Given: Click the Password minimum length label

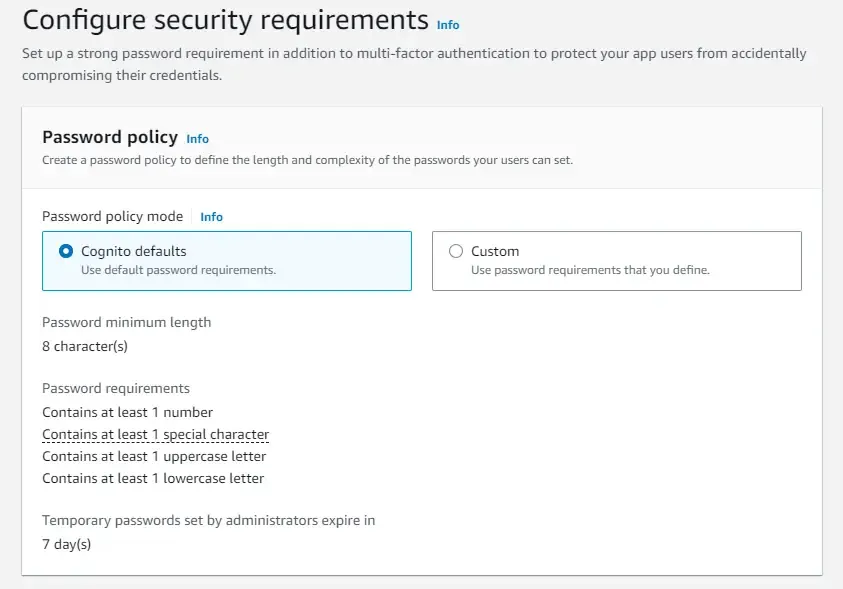Looking at the screenshot, I should tap(126, 322).
